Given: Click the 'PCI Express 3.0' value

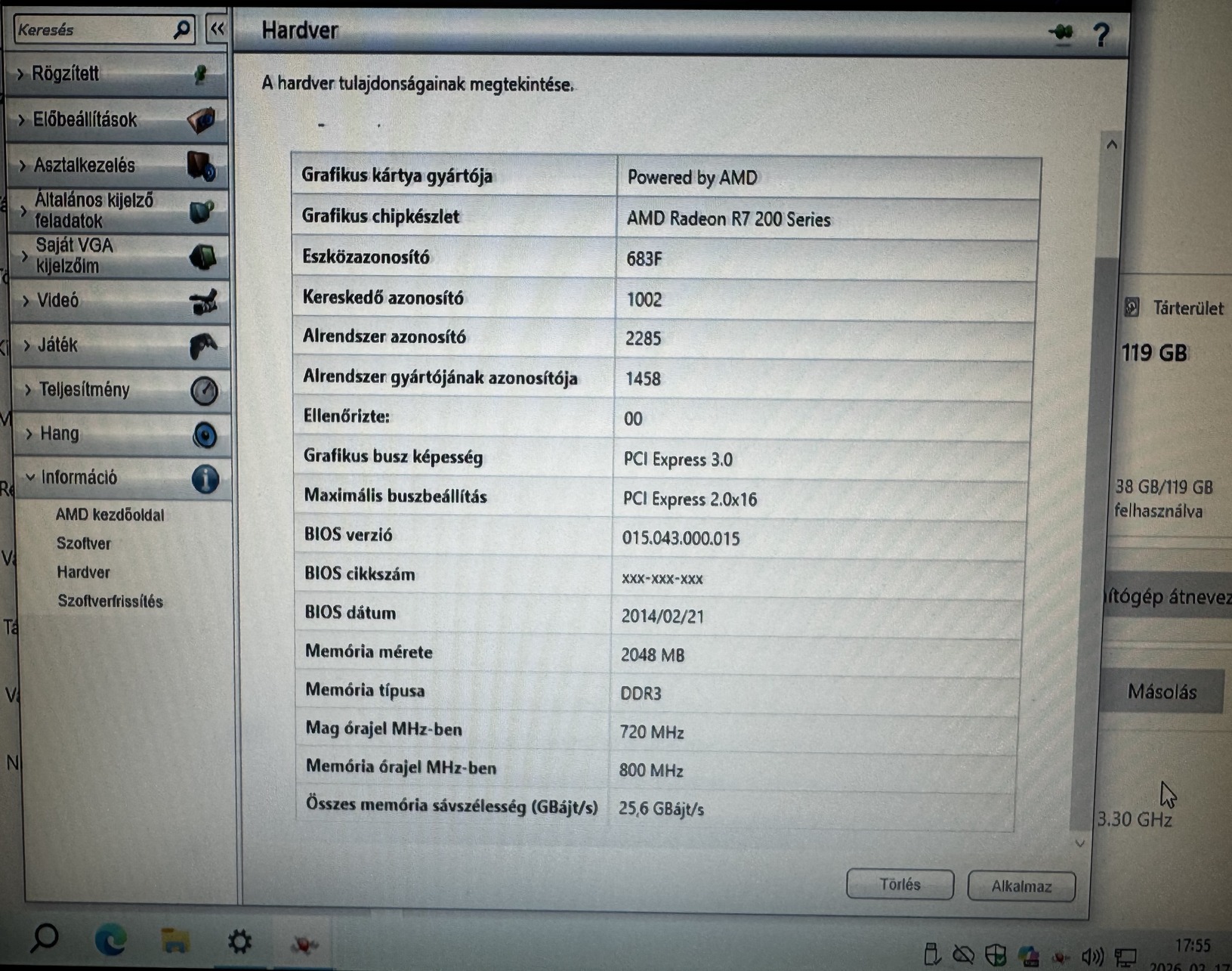Looking at the screenshot, I should click(x=678, y=459).
